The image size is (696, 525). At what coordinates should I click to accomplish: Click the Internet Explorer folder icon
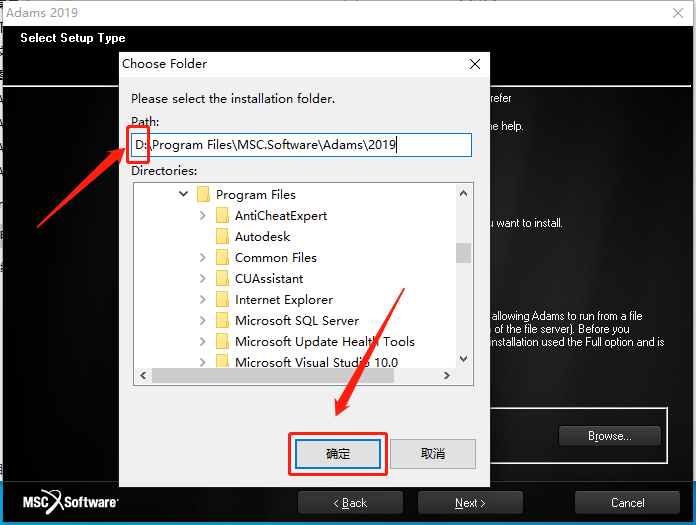222,299
